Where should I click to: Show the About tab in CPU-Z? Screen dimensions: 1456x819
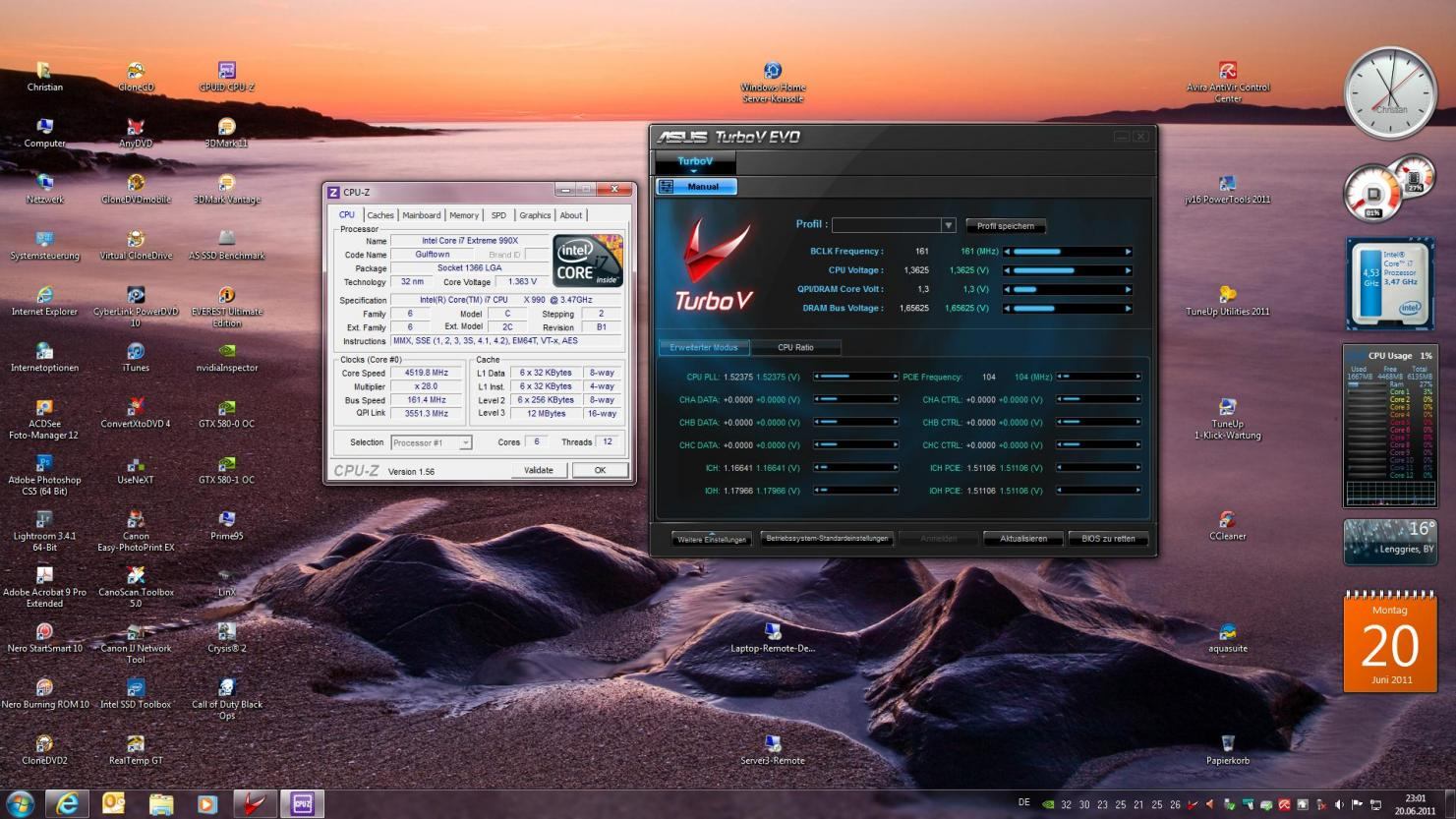(571, 215)
